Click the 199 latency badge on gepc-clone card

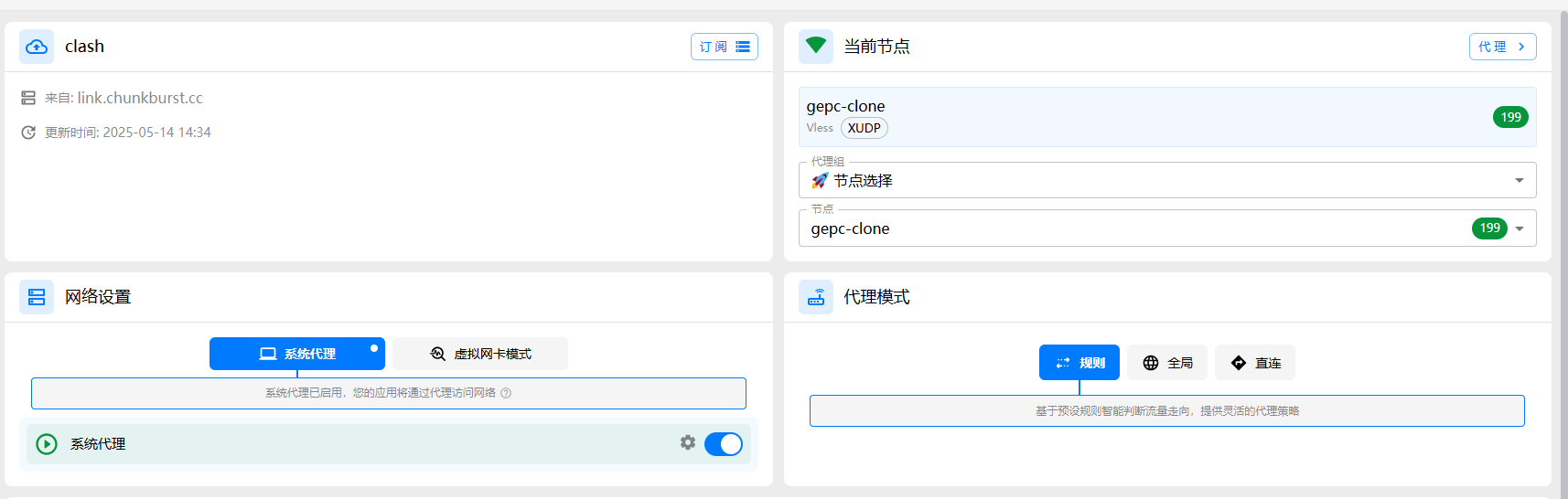coord(1511,117)
